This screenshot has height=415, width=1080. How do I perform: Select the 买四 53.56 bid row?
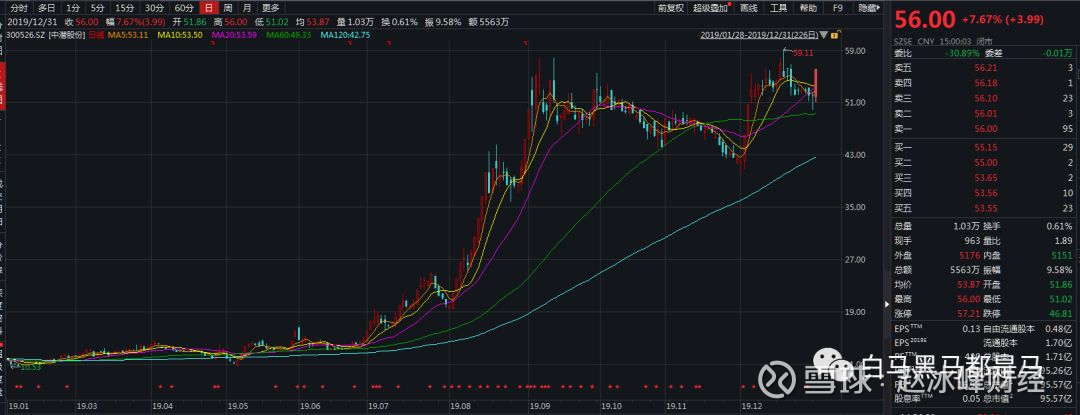pyautogui.click(x=984, y=193)
